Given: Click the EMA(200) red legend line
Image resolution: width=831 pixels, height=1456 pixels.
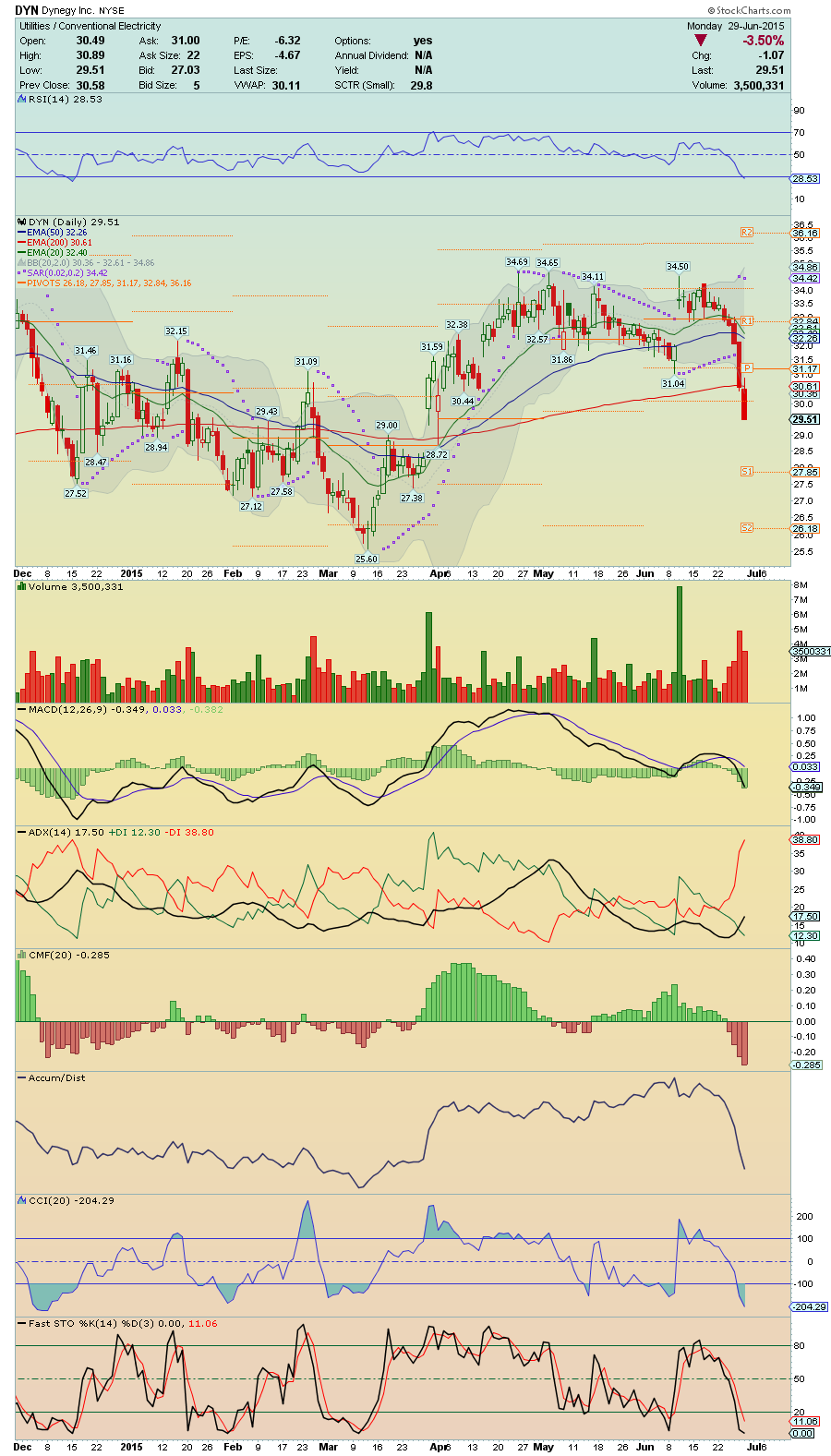Looking at the screenshot, I should [x=21, y=243].
